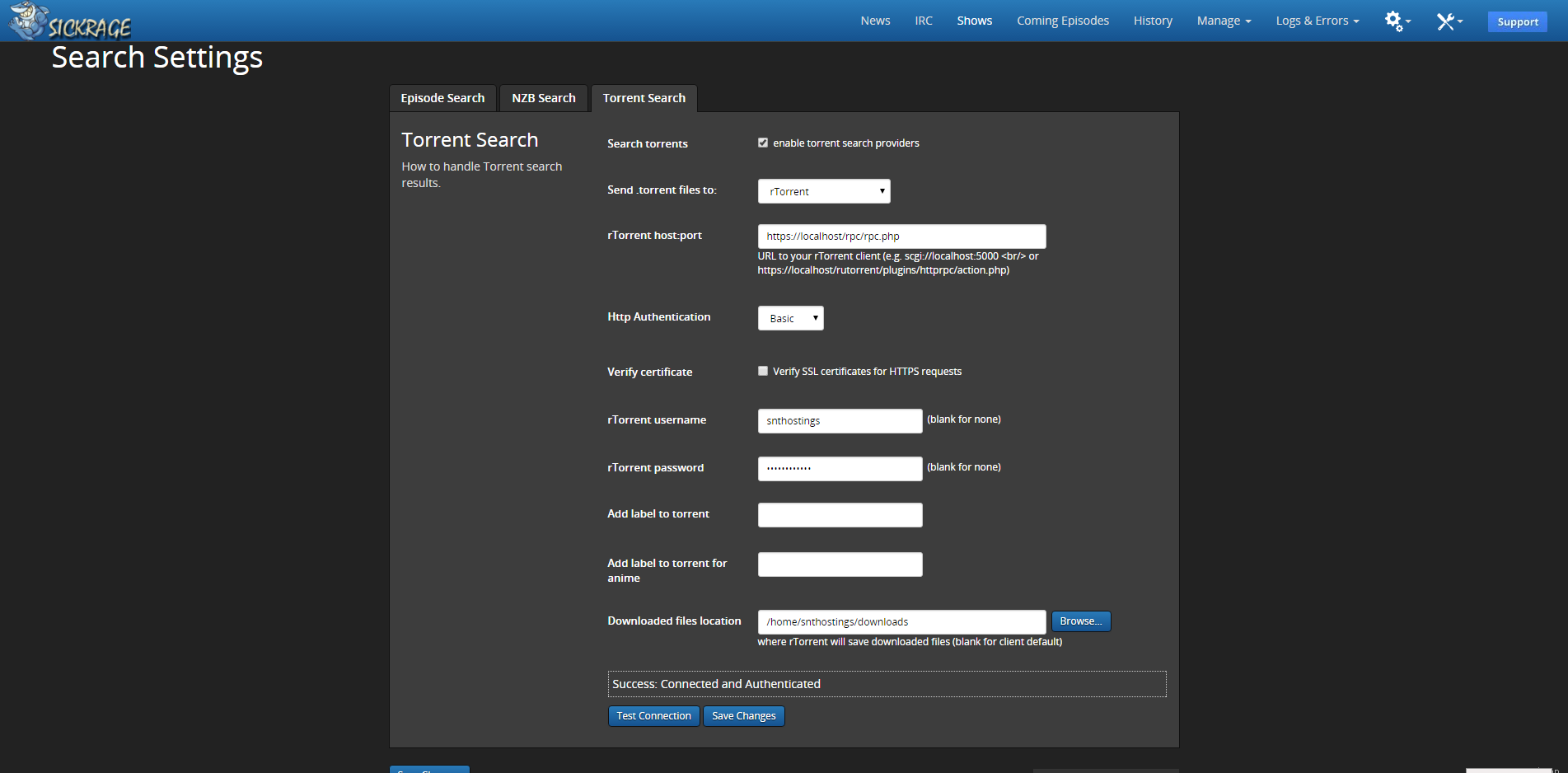Open the Http Authentication Basic dropdown
This screenshot has height=773, width=1568.
[791, 318]
